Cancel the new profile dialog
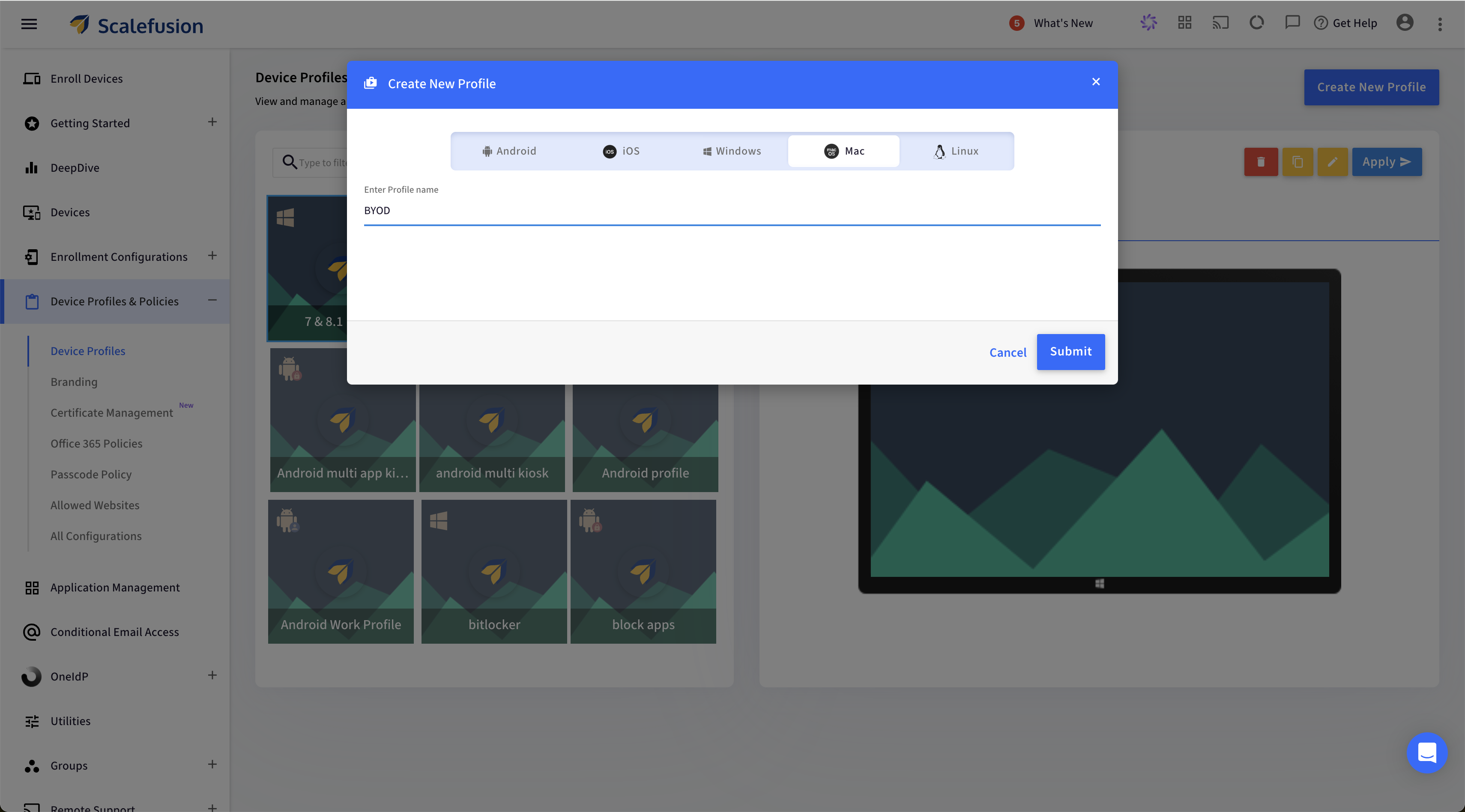Image resolution: width=1465 pixels, height=812 pixels. 1008,352
